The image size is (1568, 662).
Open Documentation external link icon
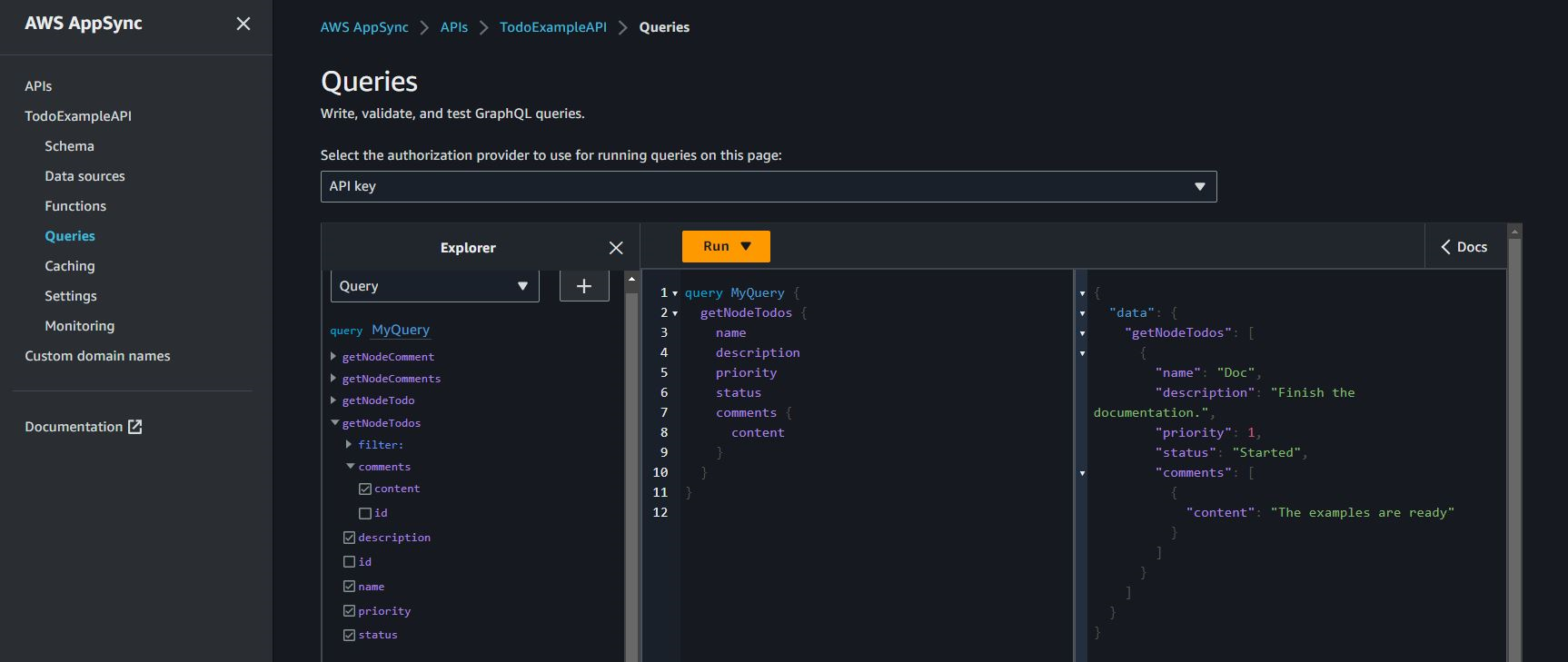[135, 427]
